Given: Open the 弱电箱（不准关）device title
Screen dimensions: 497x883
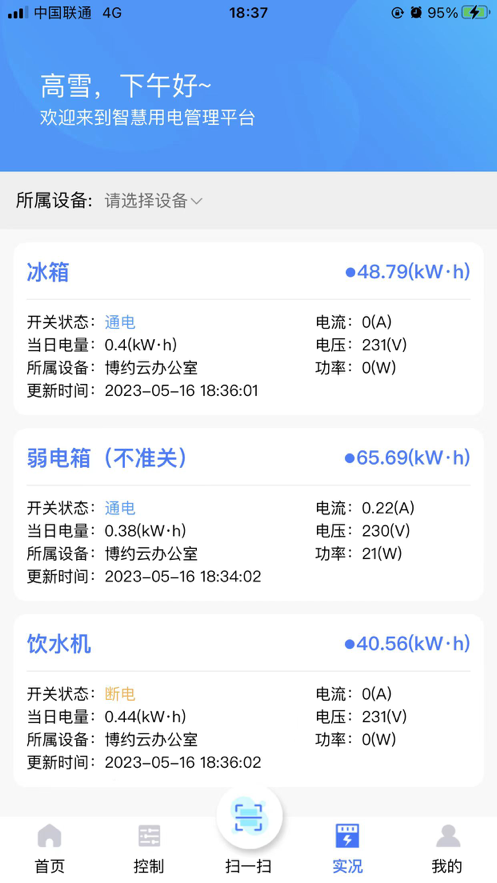Looking at the screenshot, I should click(x=106, y=458).
